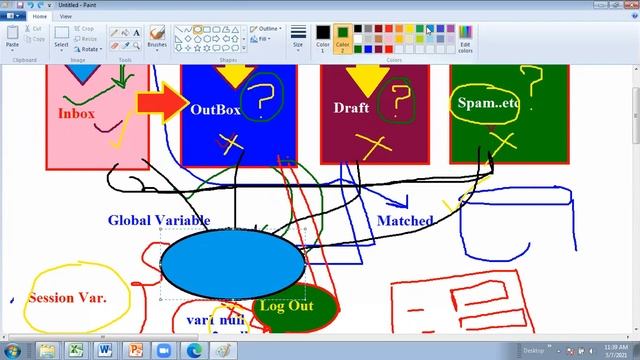Open the shape Outline dropdown
Viewport: 640px width, 360px height.
pos(266,29)
